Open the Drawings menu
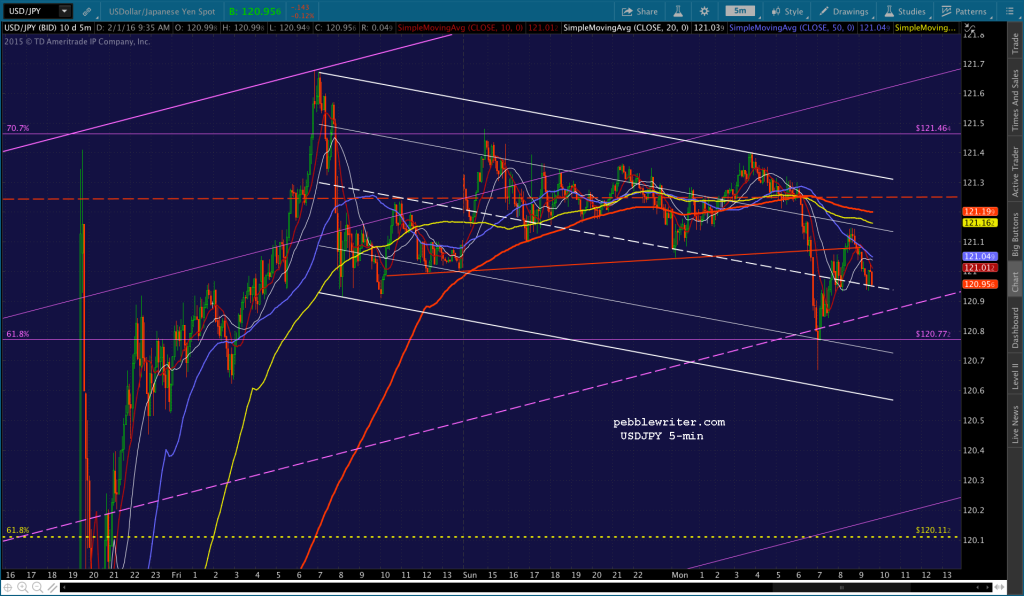This screenshot has height=596, width=1024. coord(844,12)
